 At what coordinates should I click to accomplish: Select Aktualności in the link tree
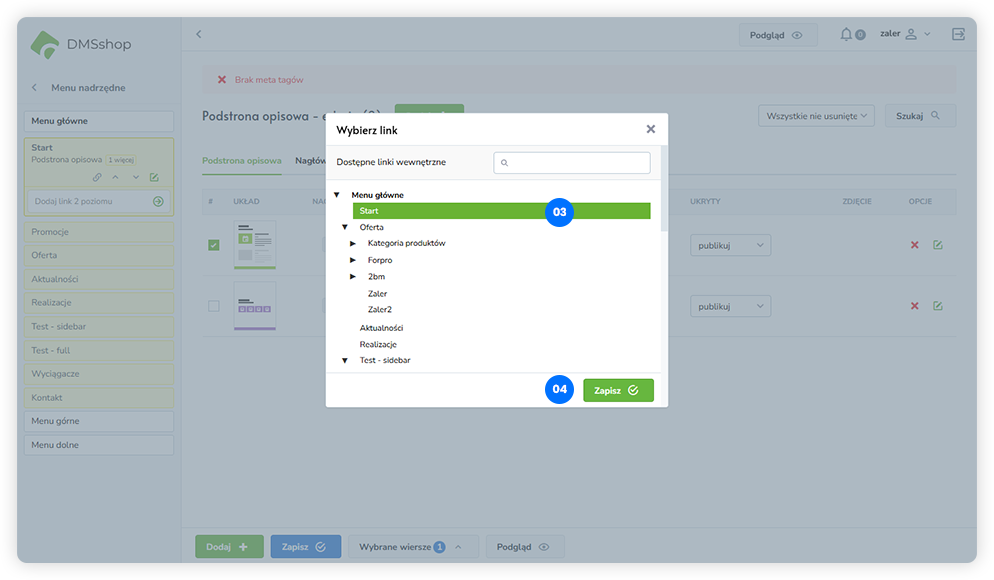381,328
